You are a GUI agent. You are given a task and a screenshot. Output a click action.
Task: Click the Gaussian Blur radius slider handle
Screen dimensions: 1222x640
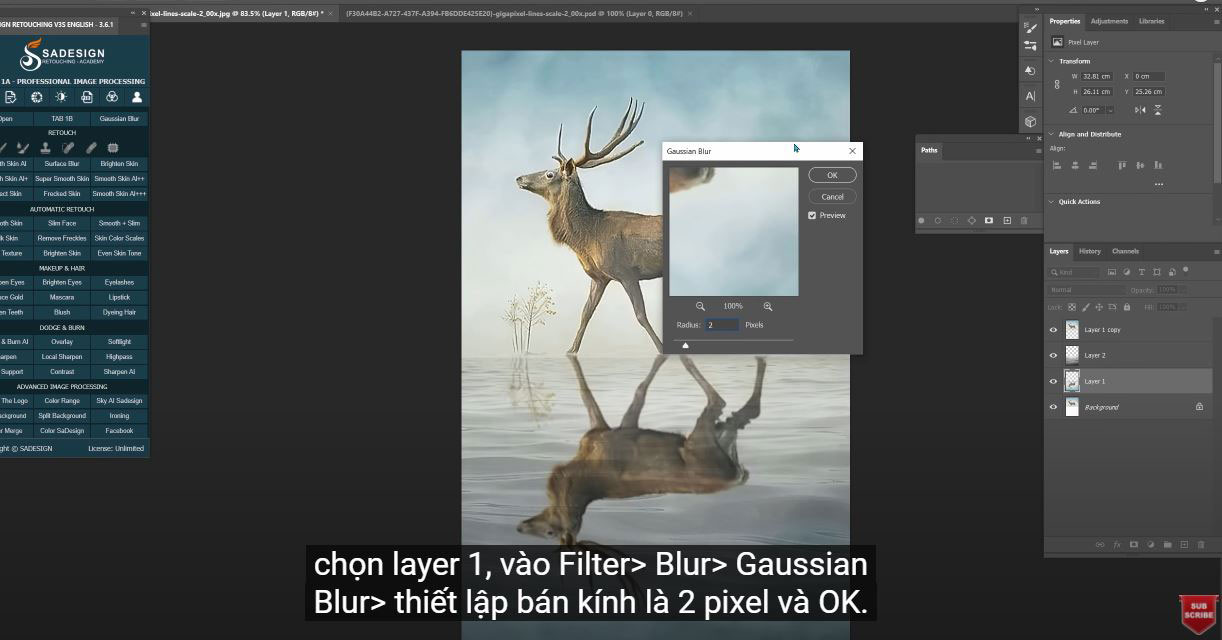(x=685, y=345)
